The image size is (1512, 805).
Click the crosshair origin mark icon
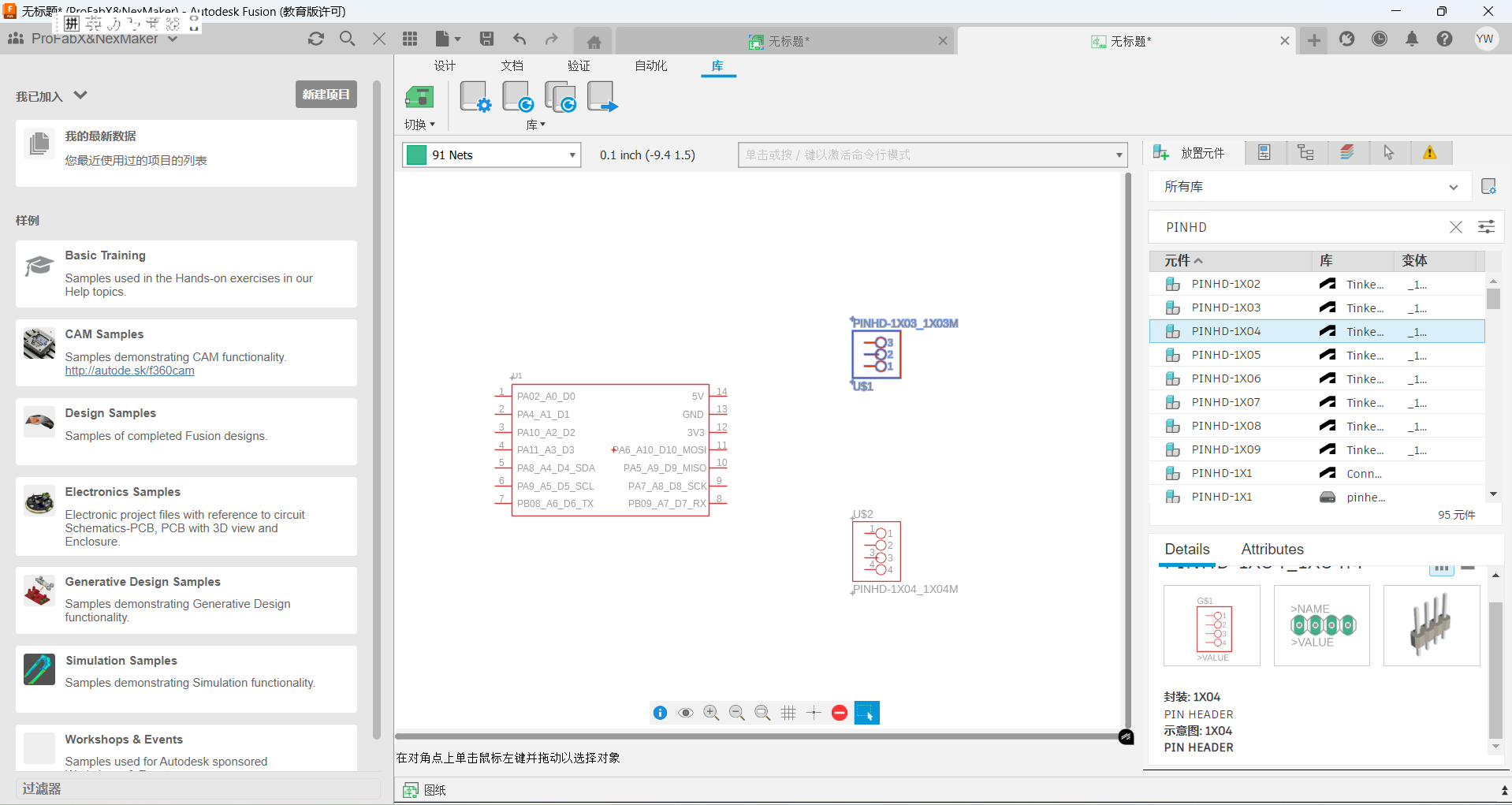[814, 713]
